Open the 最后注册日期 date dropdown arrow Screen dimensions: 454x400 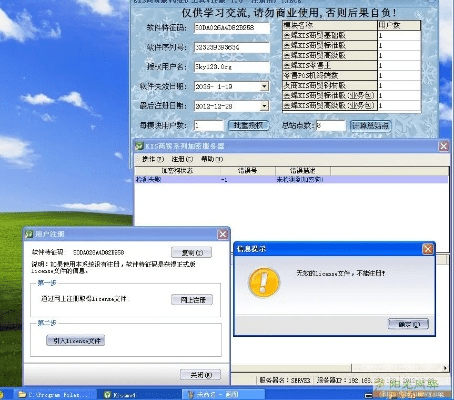coord(264,106)
